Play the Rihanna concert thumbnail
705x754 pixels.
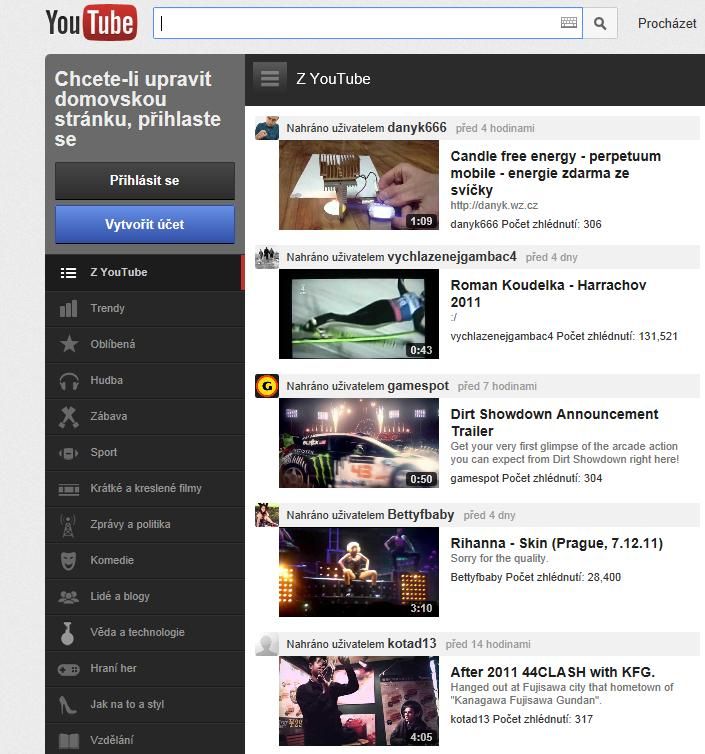[359, 572]
